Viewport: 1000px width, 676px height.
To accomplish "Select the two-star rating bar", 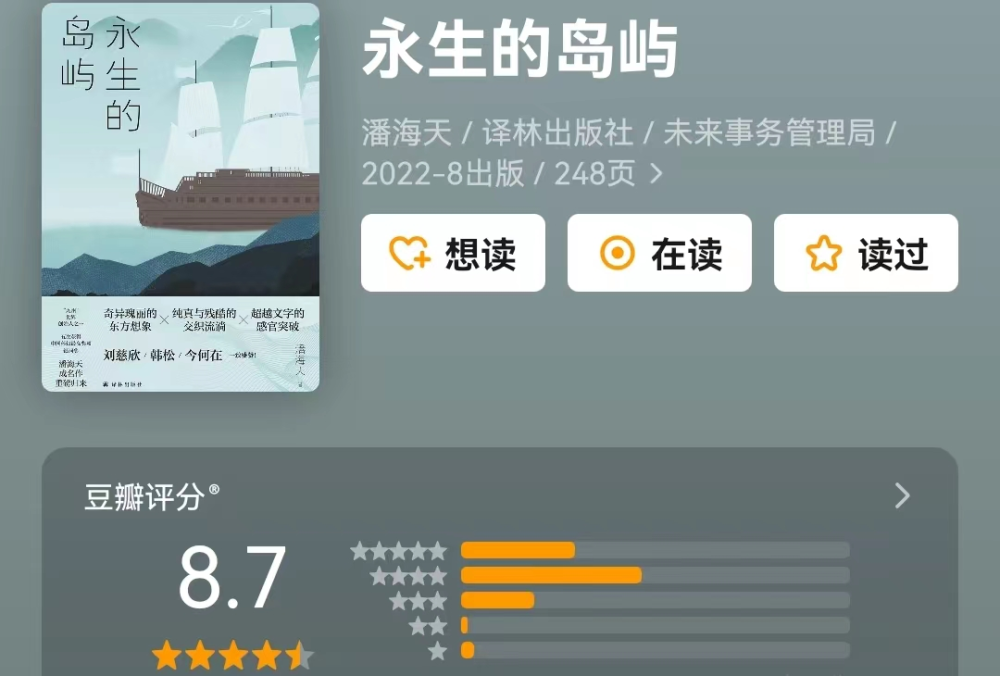I will point(655,625).
